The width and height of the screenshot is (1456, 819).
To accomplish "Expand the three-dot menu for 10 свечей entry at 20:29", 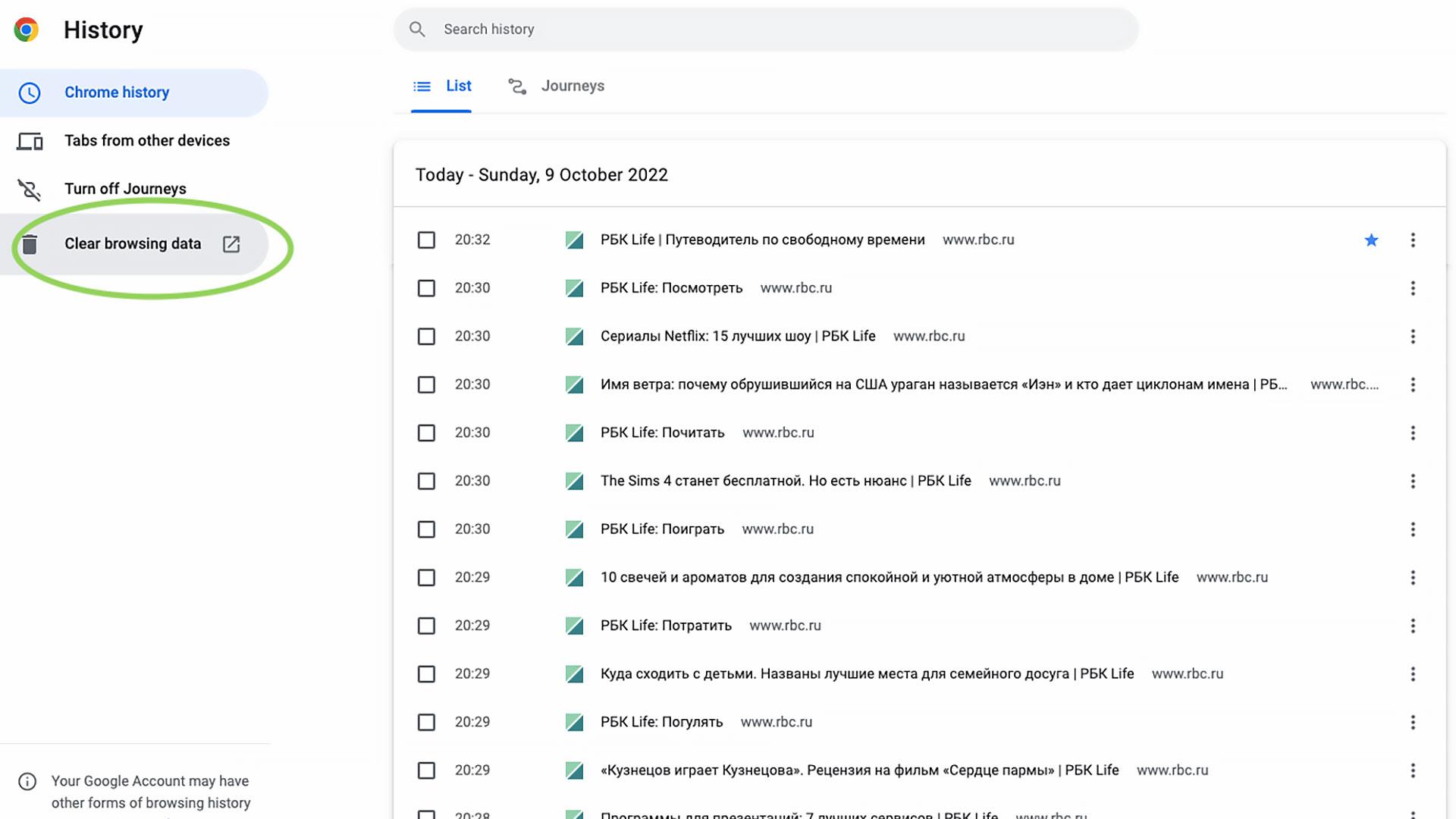I will coord(1413,577).
